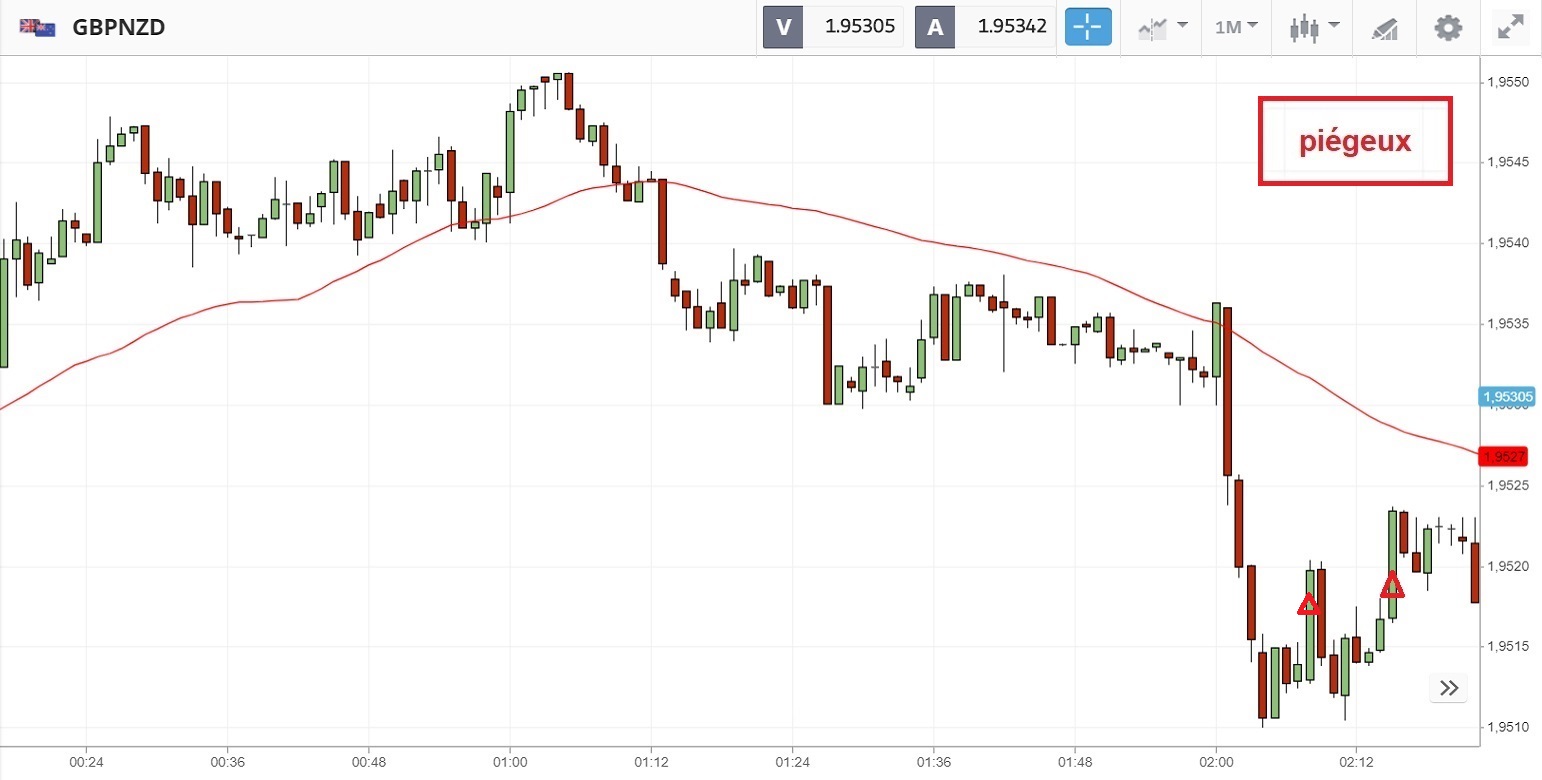Image resolution: width=1542 pixels, height=780 pixels.
Task: Open chart settings gear icon
Action: 1448,27
